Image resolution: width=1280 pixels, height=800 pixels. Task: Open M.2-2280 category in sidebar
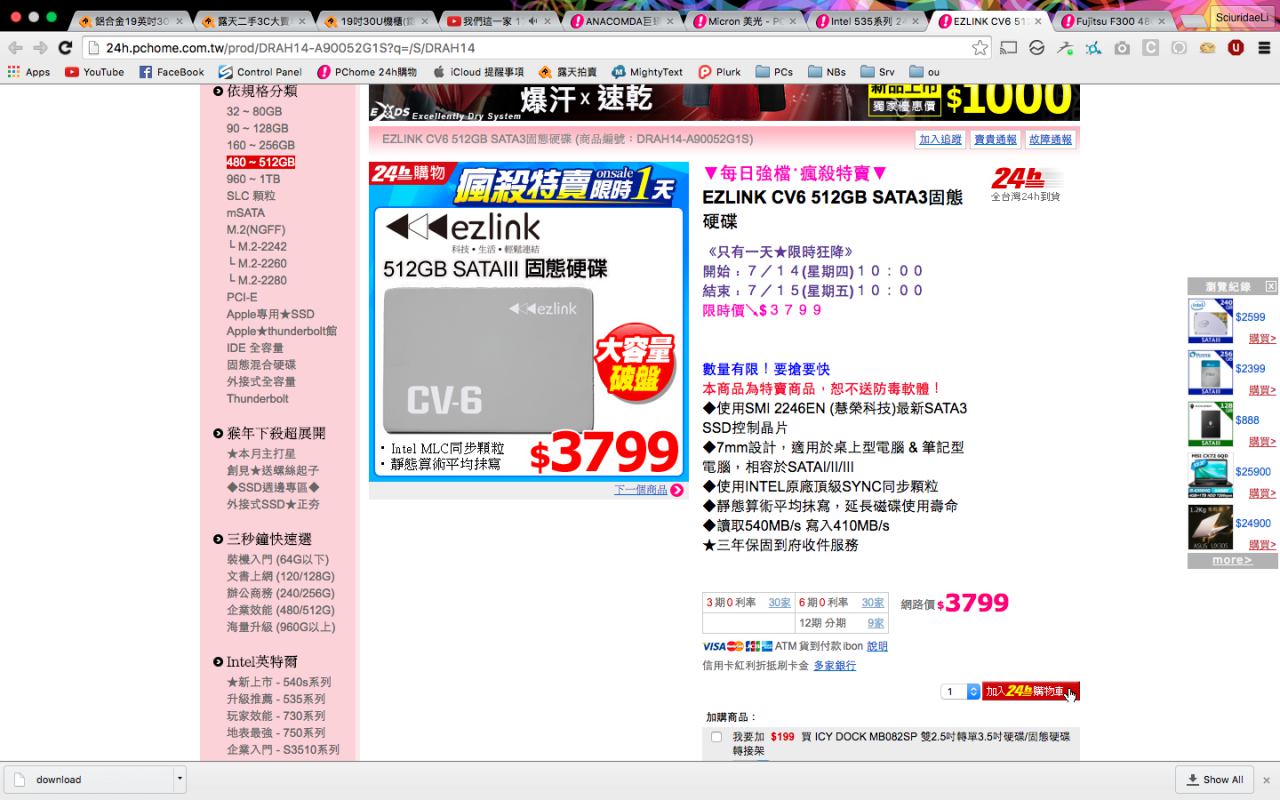pos(262,280)
